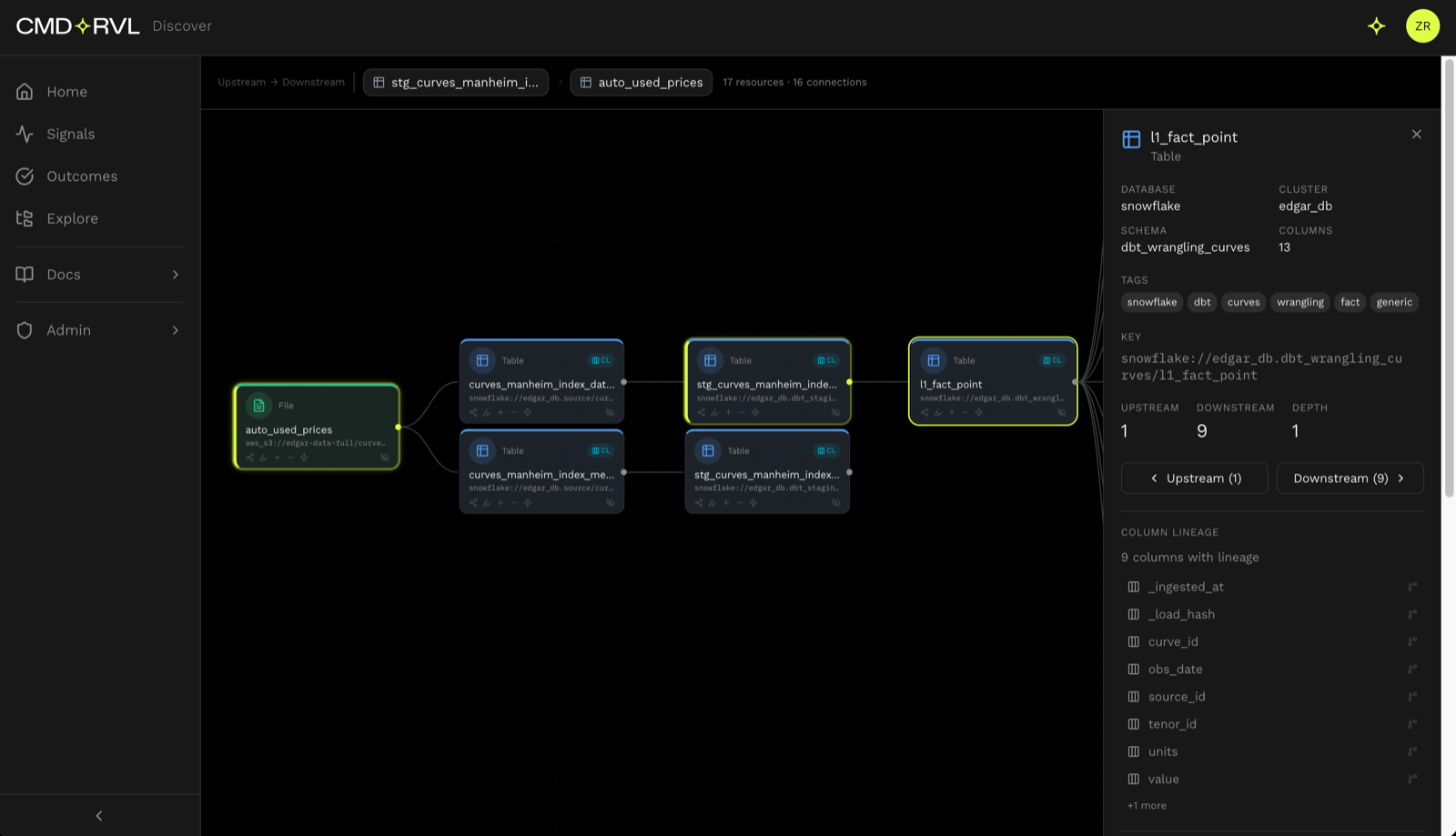
Task: Toggle visibility eye on yellow-highlighted stg_curves_manheim node
Action: pos(836,412)
